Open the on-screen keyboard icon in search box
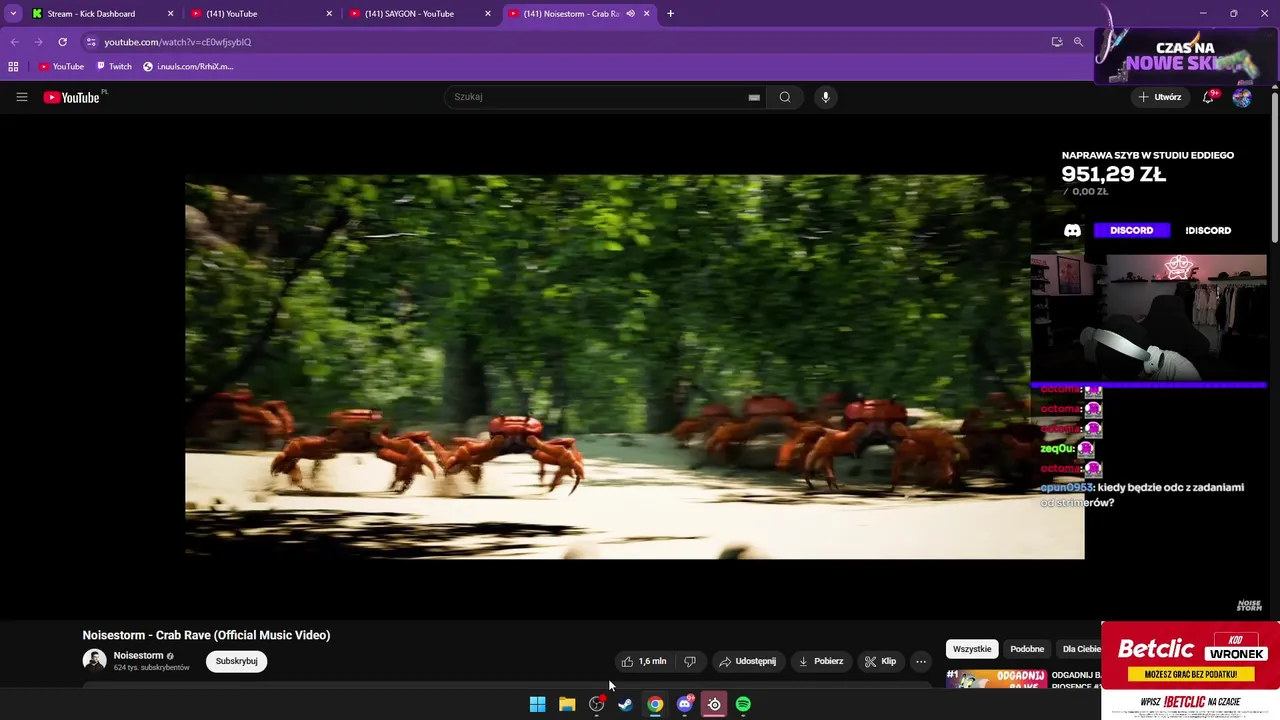This screenshot has height=720, width=1280. tap(754, 97)
